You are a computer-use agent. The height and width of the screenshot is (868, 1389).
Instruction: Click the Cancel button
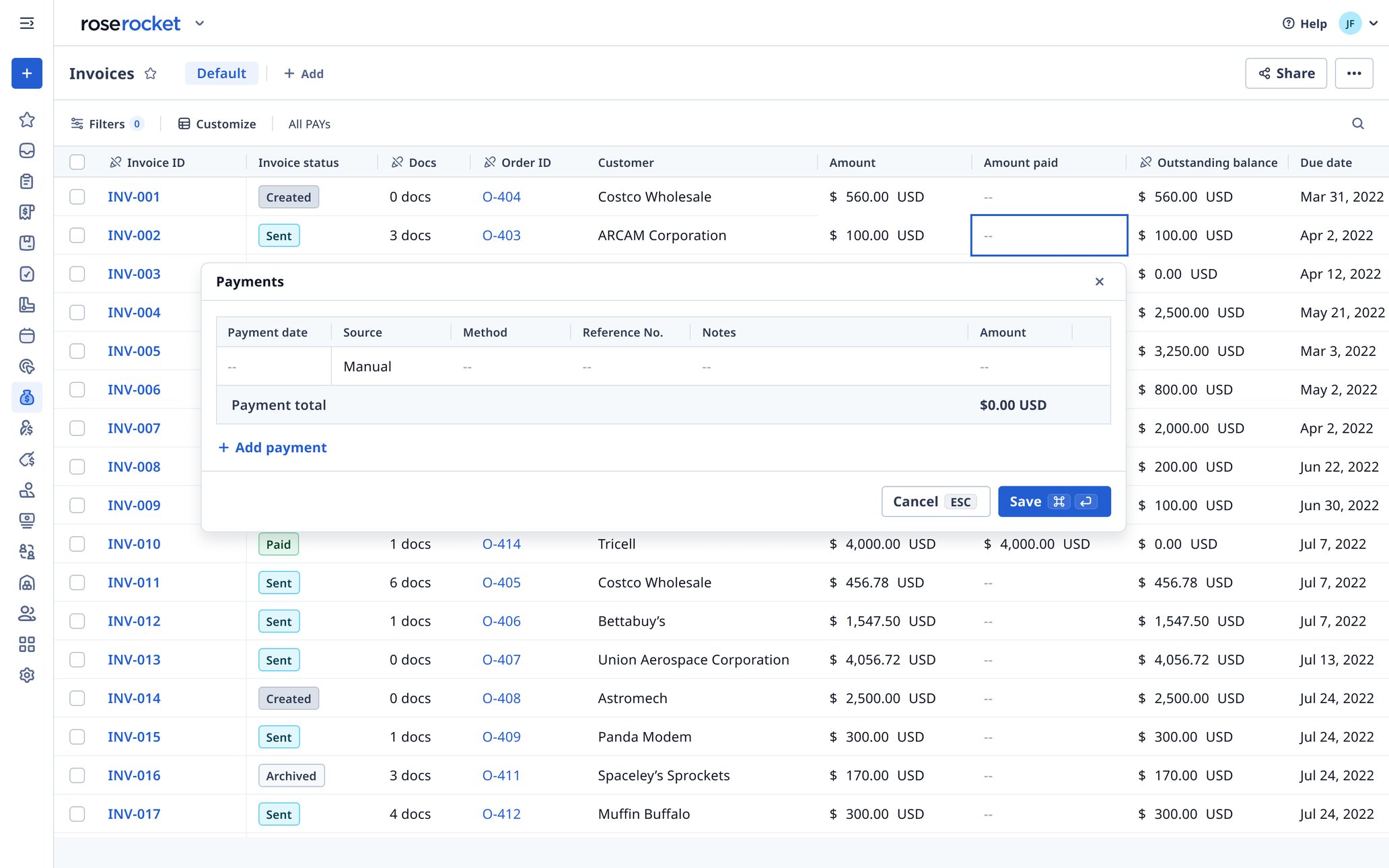tap(935, 502)
